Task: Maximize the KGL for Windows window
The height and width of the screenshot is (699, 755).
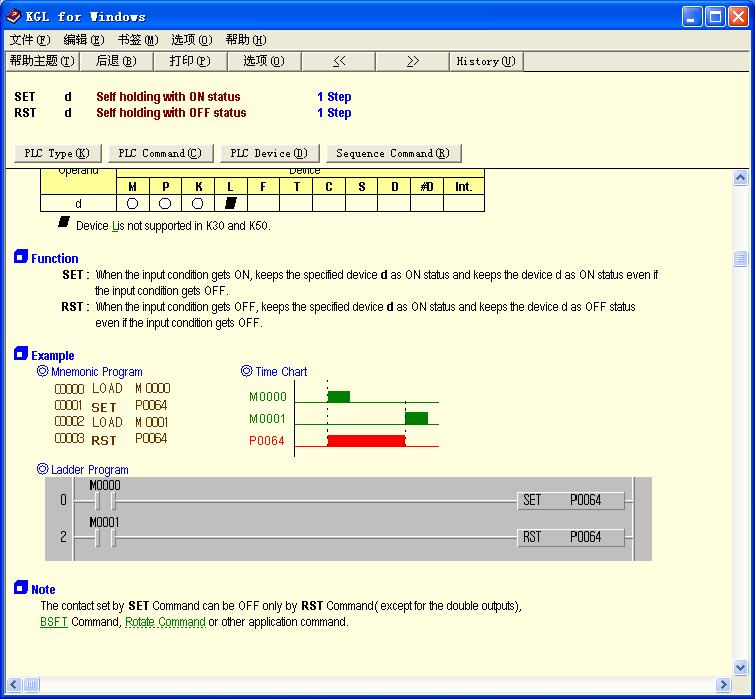Action: coord(715,17)
